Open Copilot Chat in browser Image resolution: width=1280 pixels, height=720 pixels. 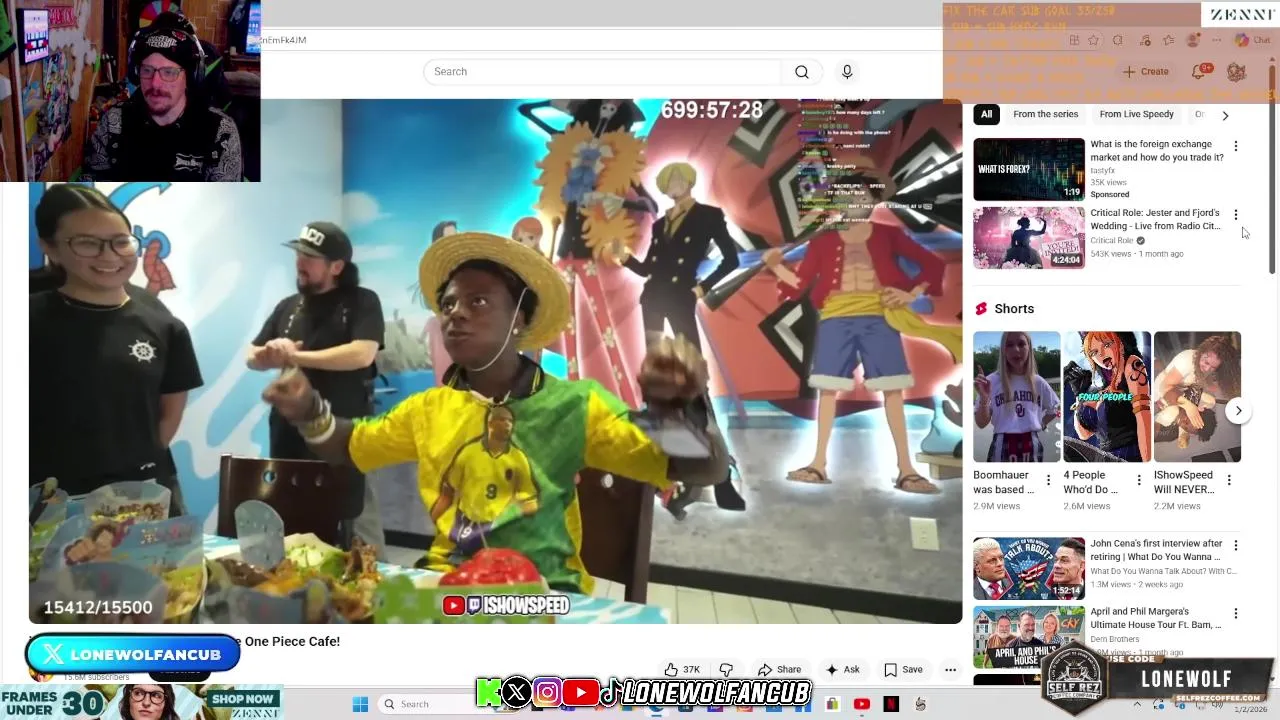tap(1253, 40)
